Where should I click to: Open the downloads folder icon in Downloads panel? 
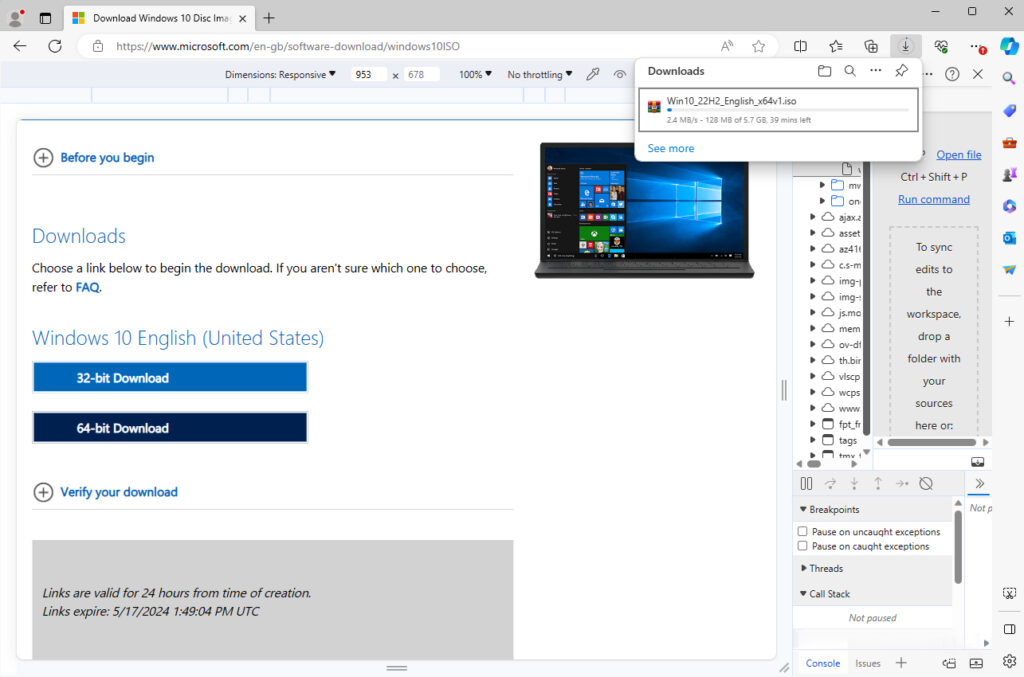824,71
